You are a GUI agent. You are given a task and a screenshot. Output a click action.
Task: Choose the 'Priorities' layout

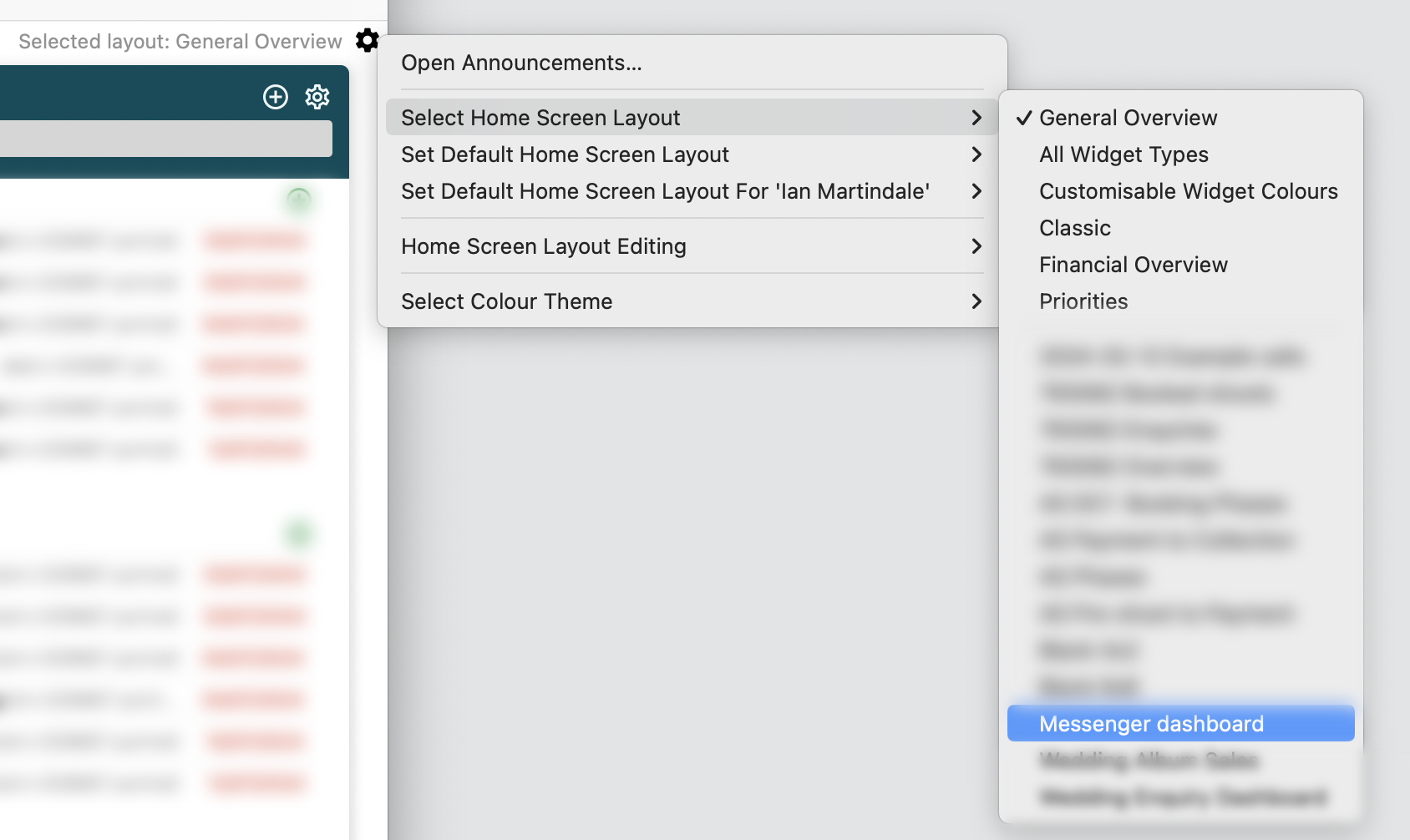tap(1083, 301)
